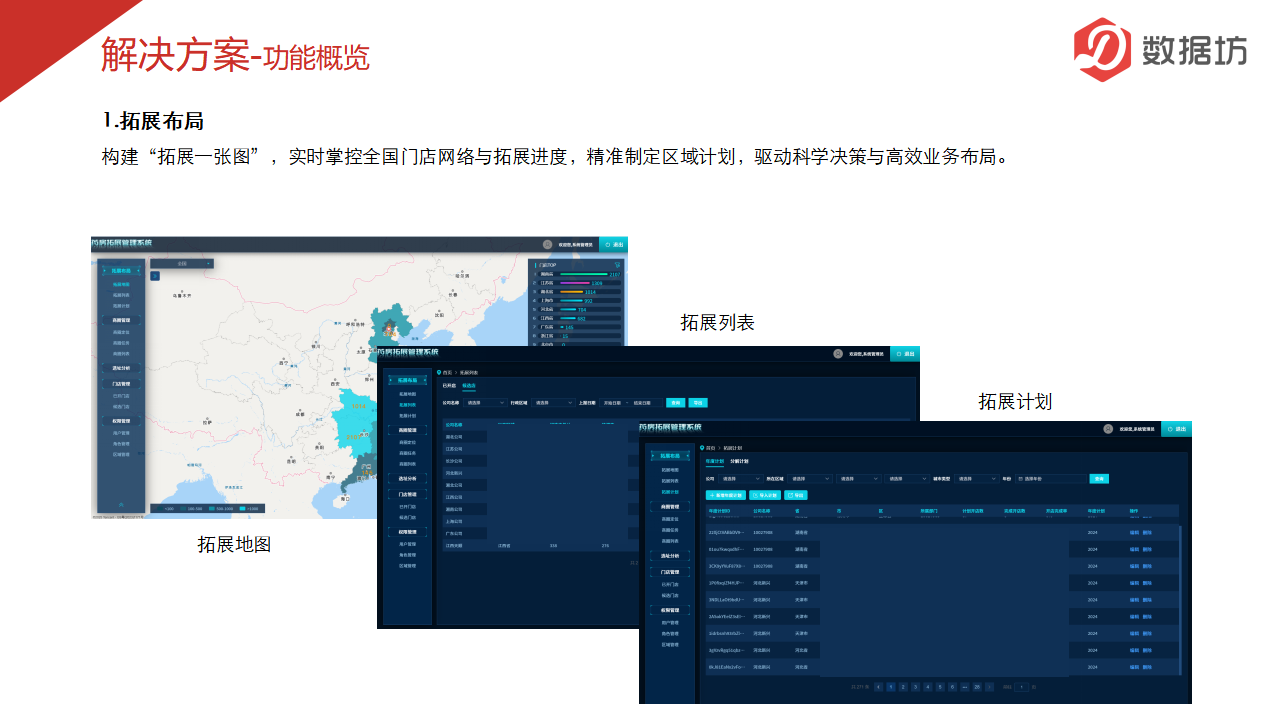This screenshot has height=720, width=1280.
Task: Click the 湖南省 progress bar in 门店TOP
Action: (x=583, y=274)
